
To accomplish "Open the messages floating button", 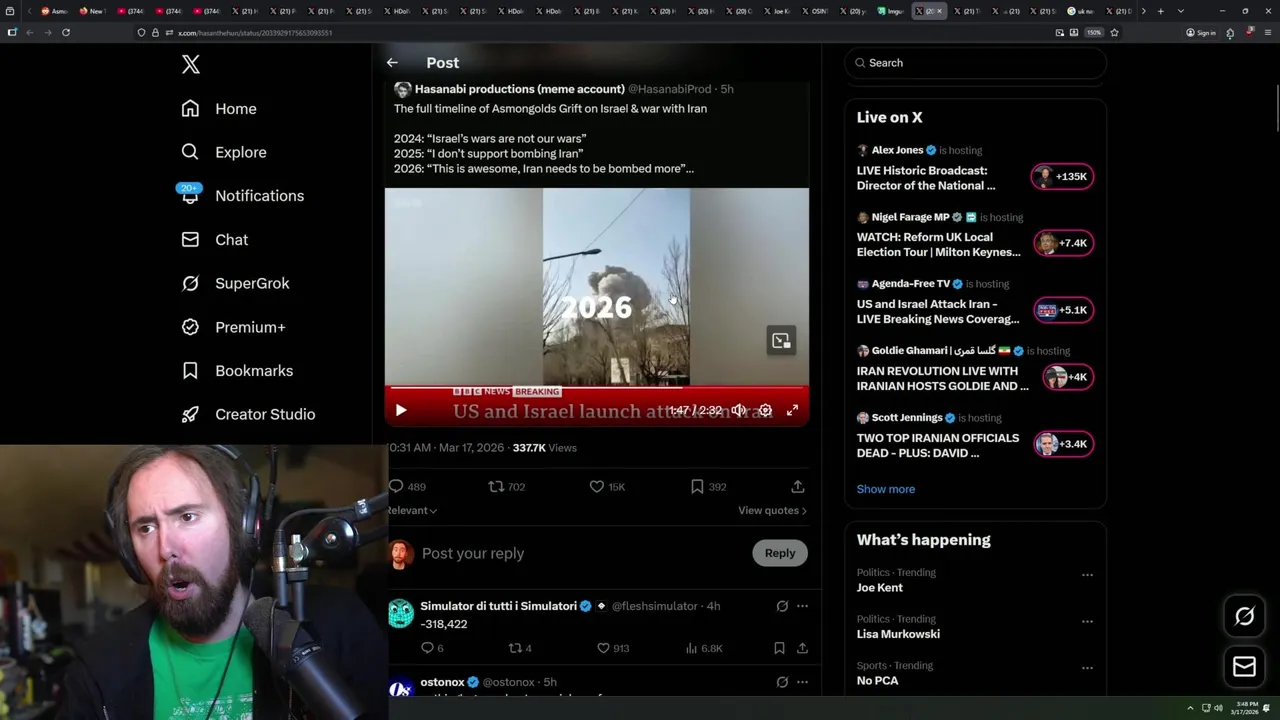I will [1244, 667].
